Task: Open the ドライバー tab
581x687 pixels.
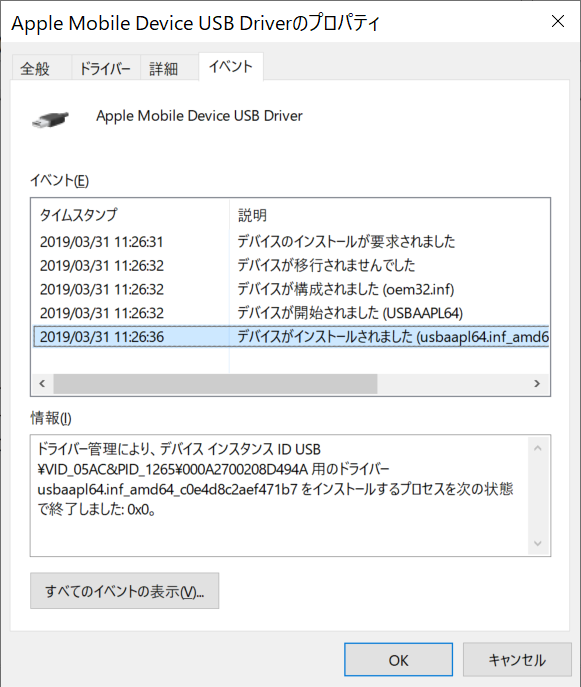Action: [x=105, y=69]
